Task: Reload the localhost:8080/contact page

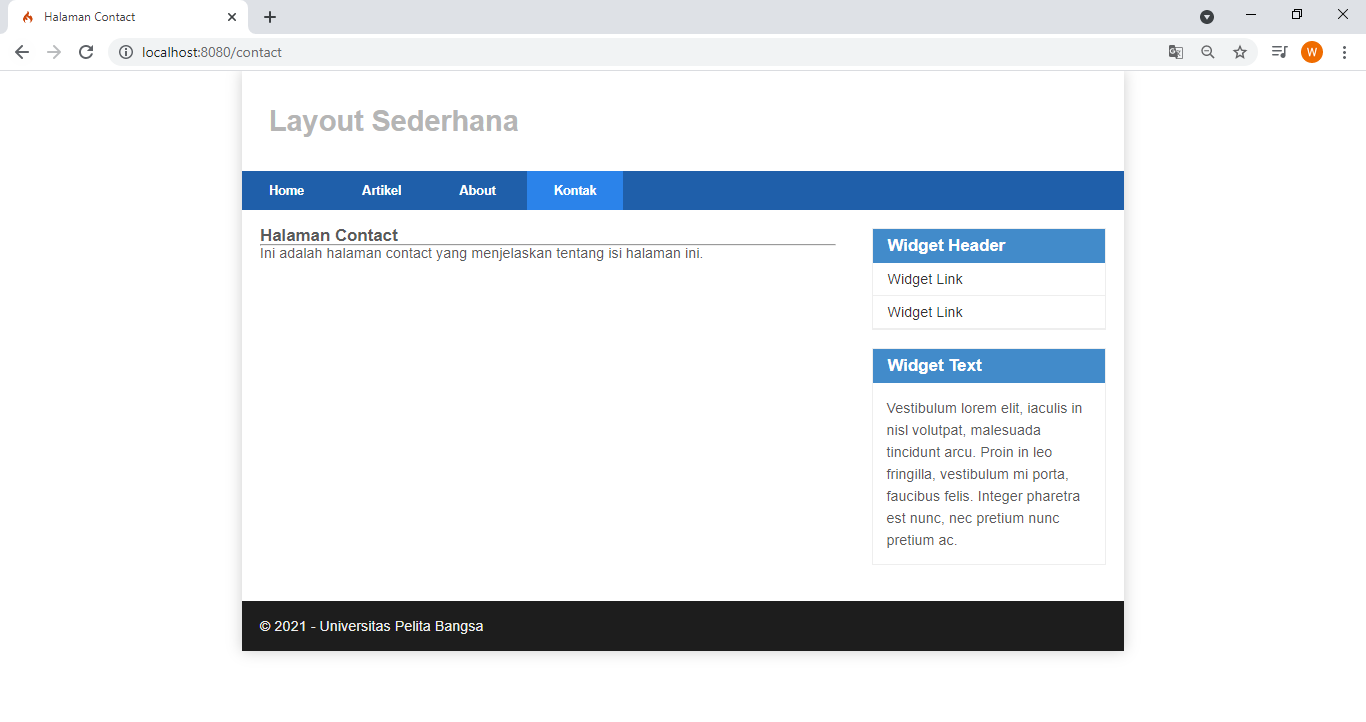Action: point(86,51)
